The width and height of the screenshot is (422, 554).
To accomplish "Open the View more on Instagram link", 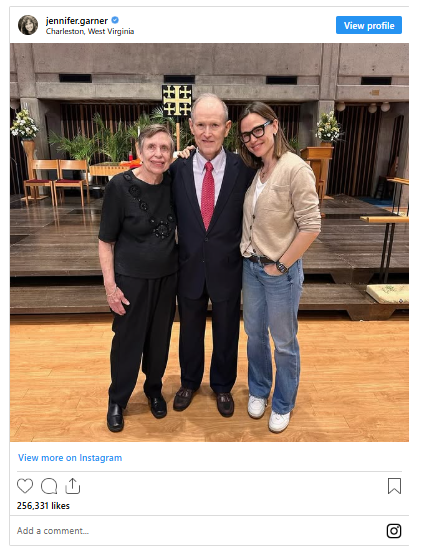I will pyautogui.click(x=70, y=458).
